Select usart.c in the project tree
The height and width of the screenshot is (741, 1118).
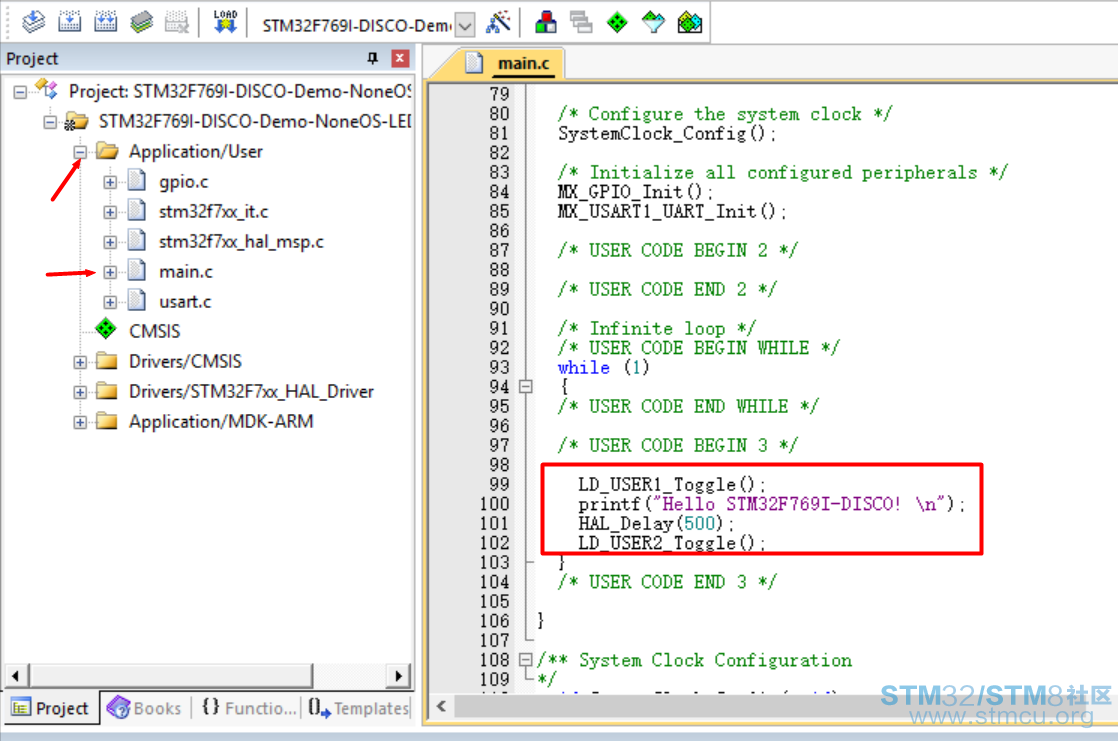tap(185, 302)
